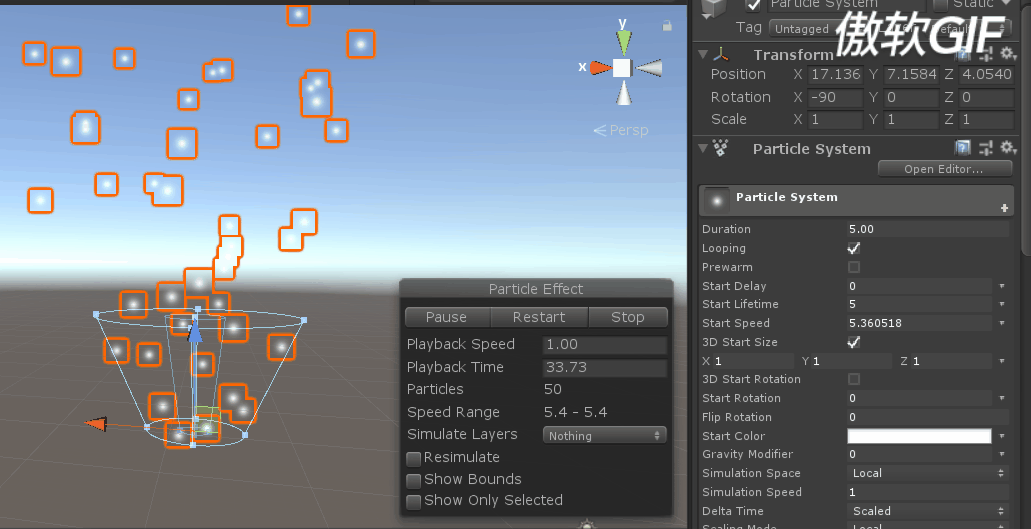Disable the Looping checkbox
The image size is (1031, 529).
coord(853,248)
